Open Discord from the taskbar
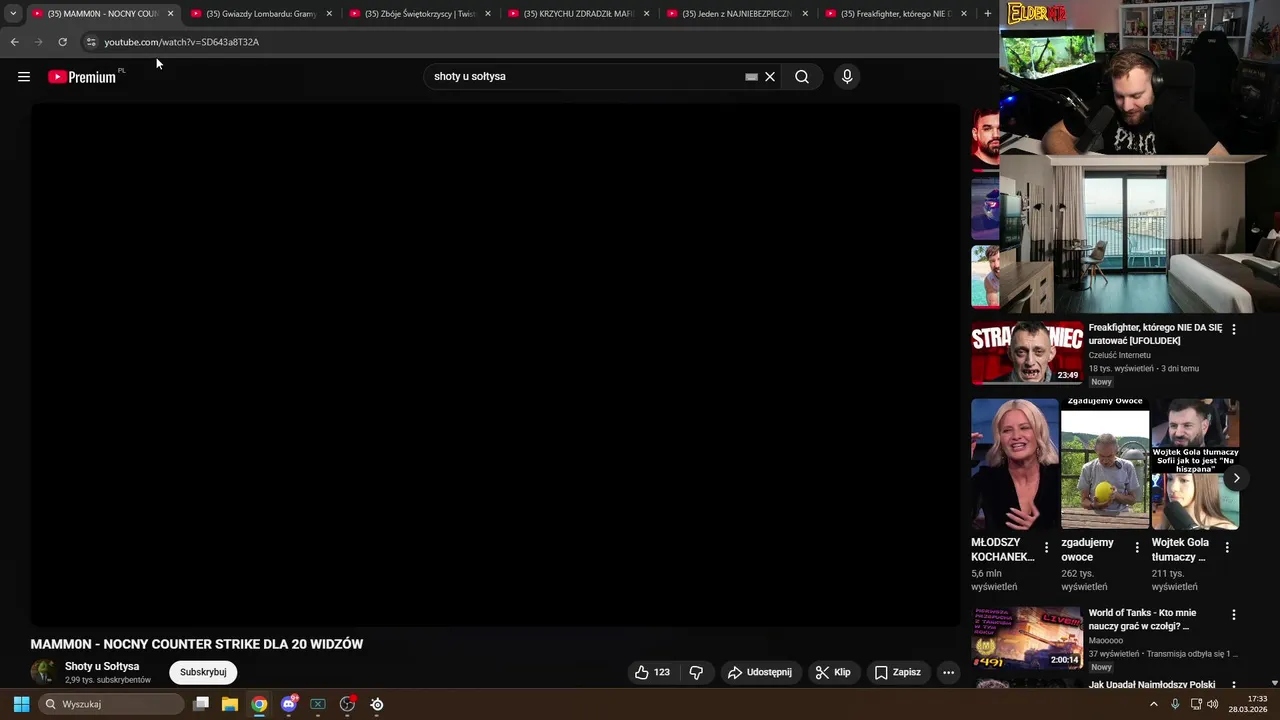Viewport: 1280px width, 720px height. point(289,704)
